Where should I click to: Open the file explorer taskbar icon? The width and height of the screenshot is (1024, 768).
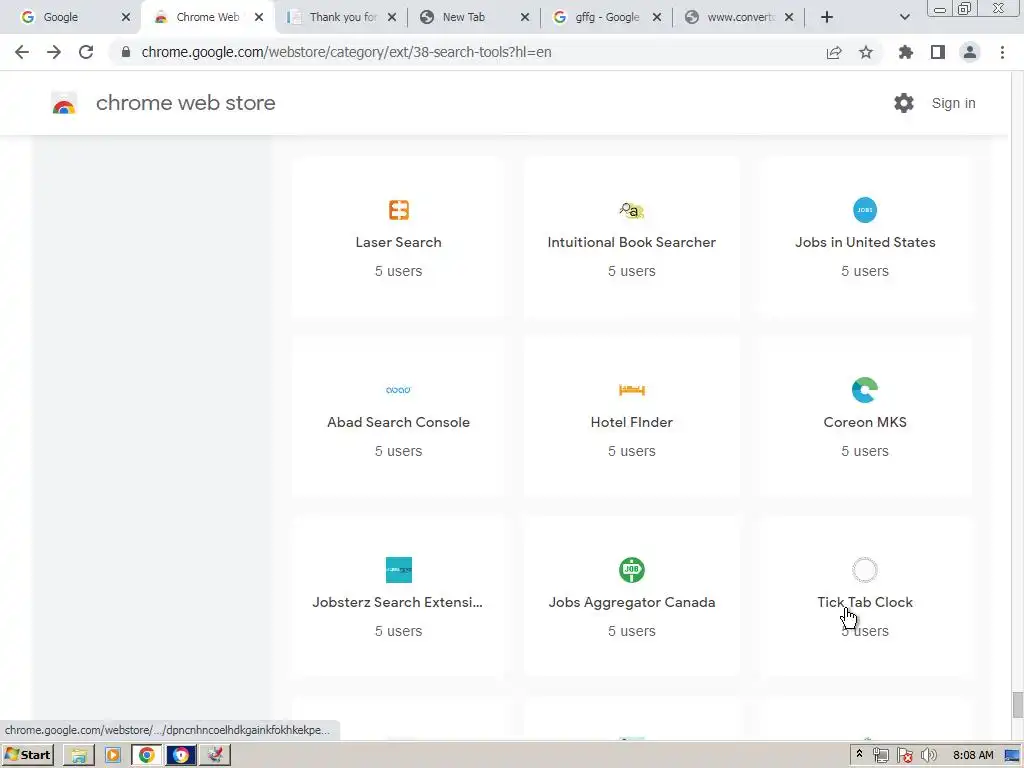(x=78, y=755)
